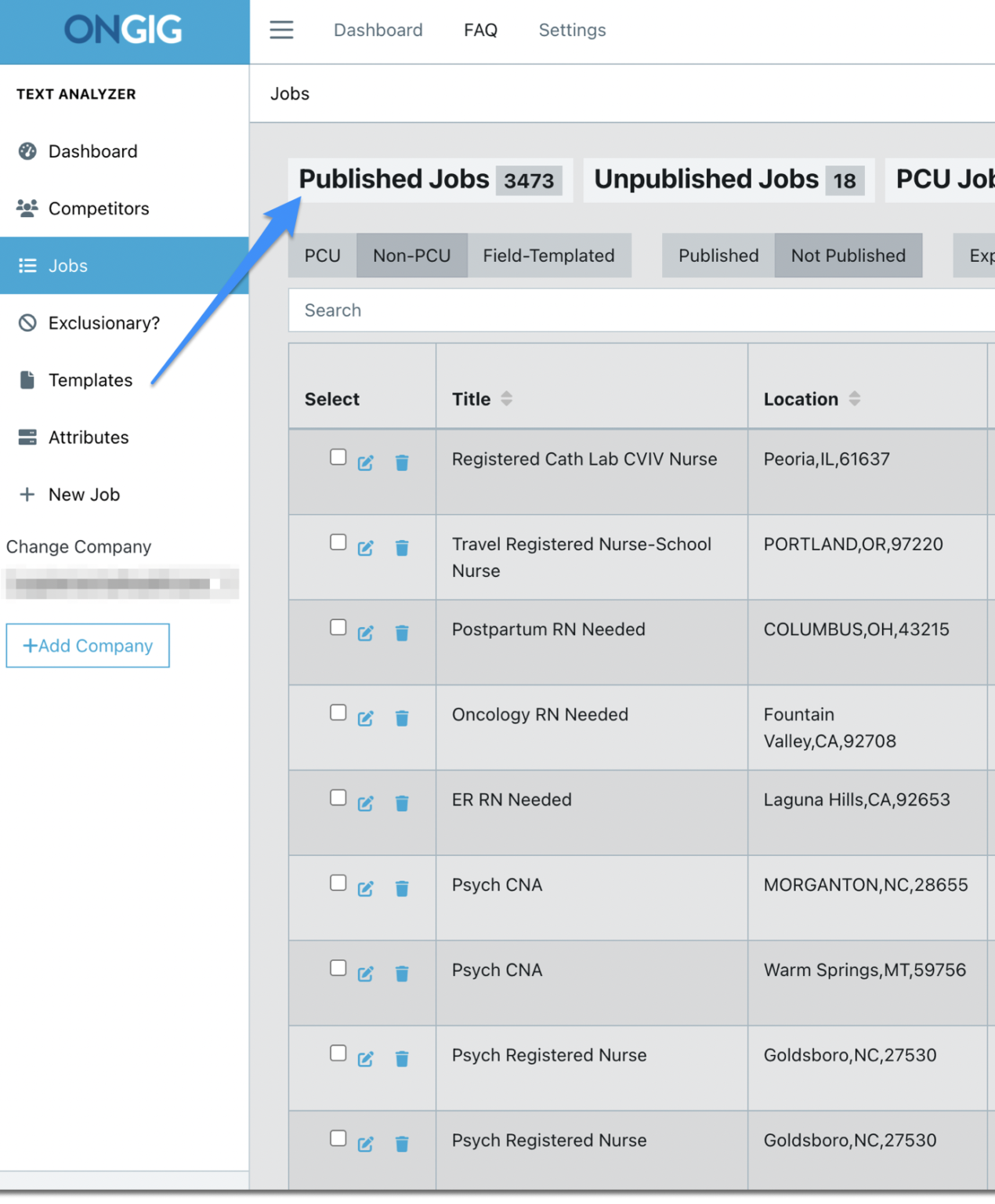Screen dimensions: 995x1204
Task: Open the hamburger menu at top
Action: pyautogui.click(x=280, y=30)
